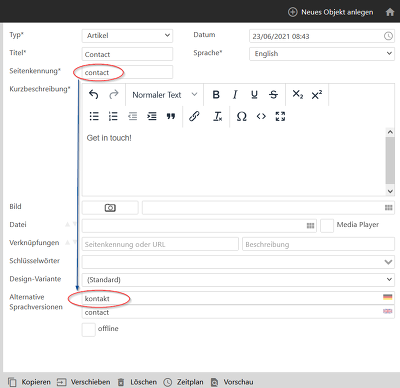Decrease the text indent
This screenshot has height=388, width=400.
(x=133, y=116)
